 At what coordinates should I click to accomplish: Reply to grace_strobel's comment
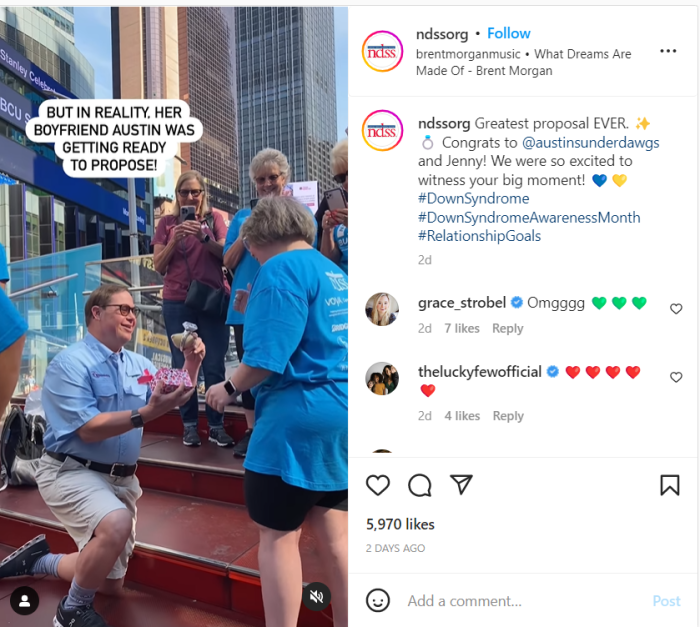(x=508, y=328)
